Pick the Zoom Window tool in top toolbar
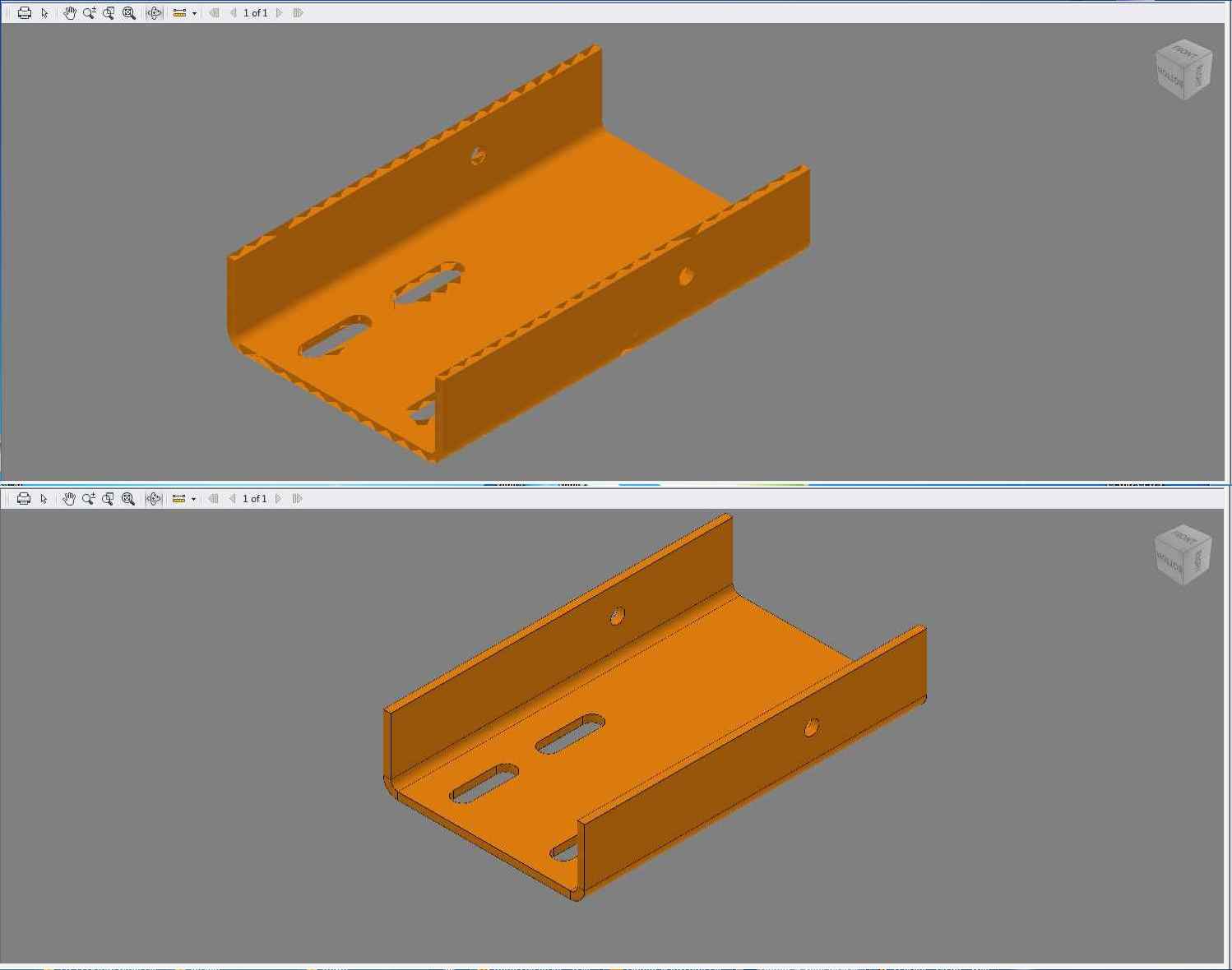Screen dimensions: 1232x970 [109, 13]
